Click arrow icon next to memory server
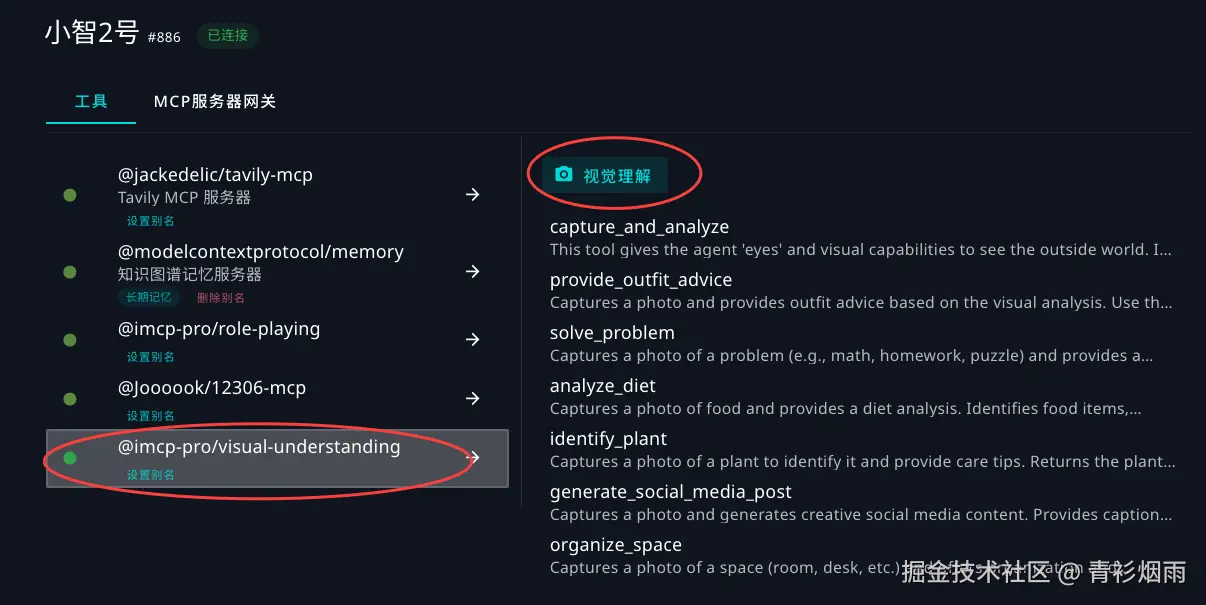The image size is (1206, 605). (x=473, y=272)
